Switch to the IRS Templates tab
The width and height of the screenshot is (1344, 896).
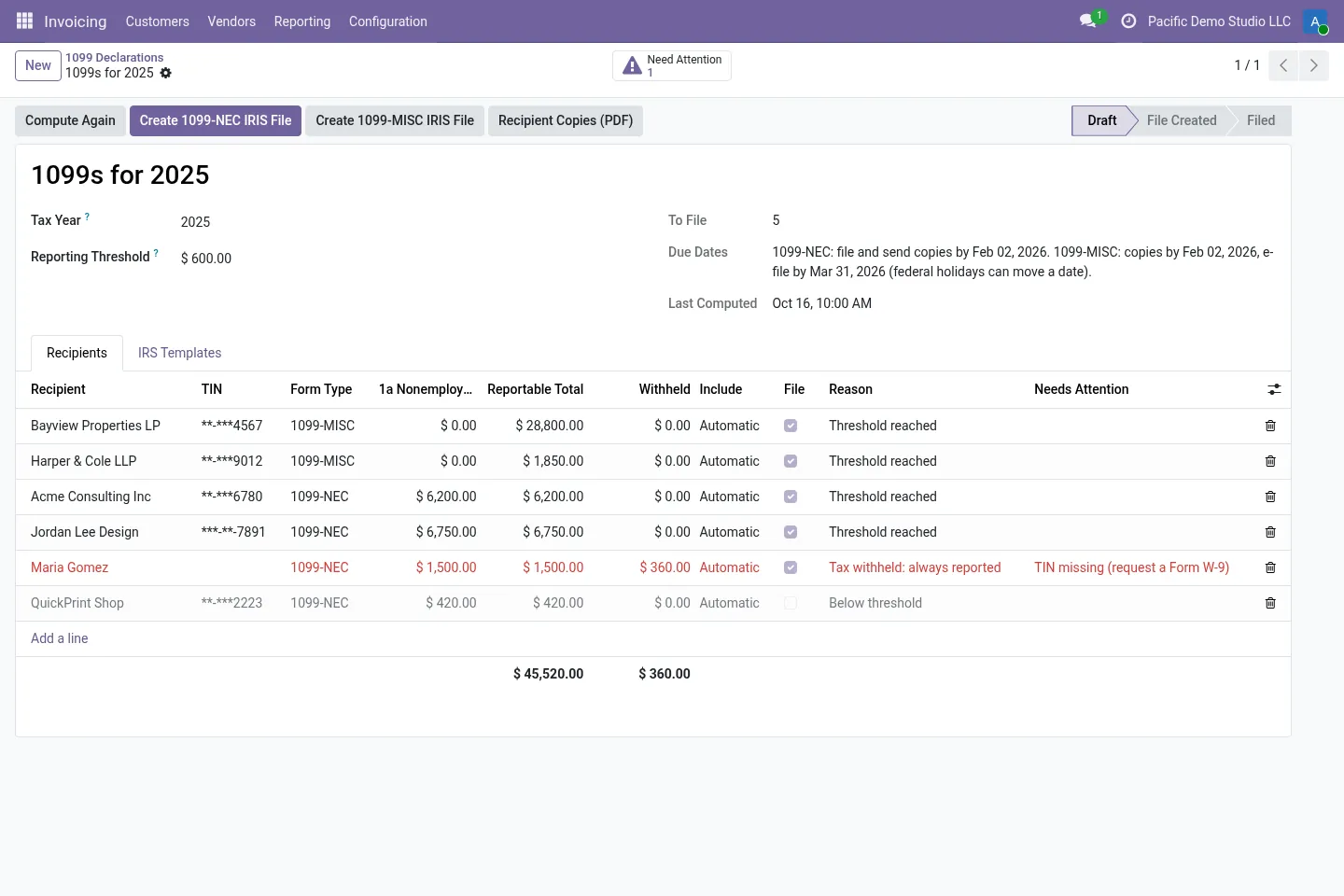coord(179,353)
